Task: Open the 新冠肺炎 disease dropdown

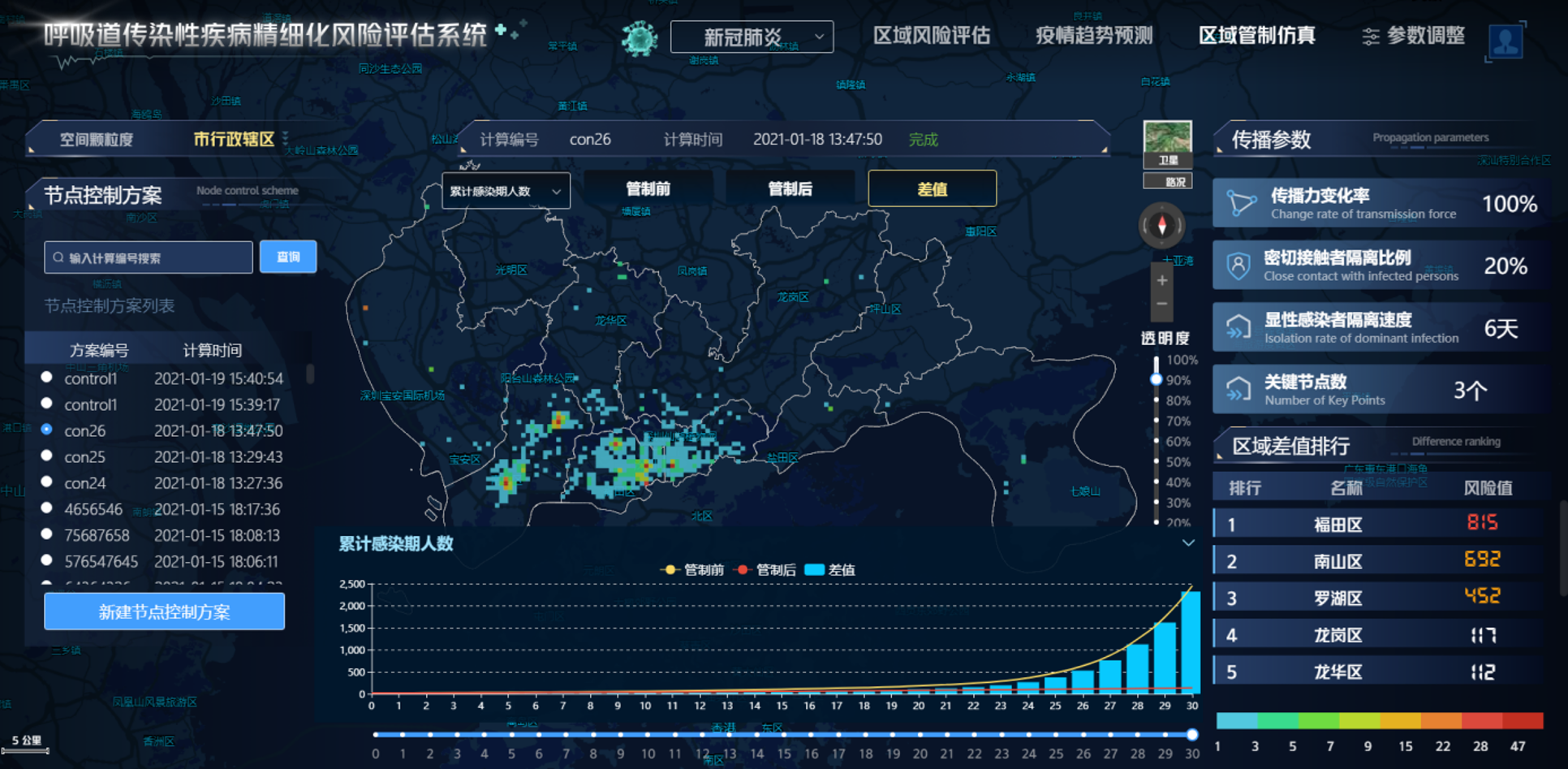Action: (752, 37)
